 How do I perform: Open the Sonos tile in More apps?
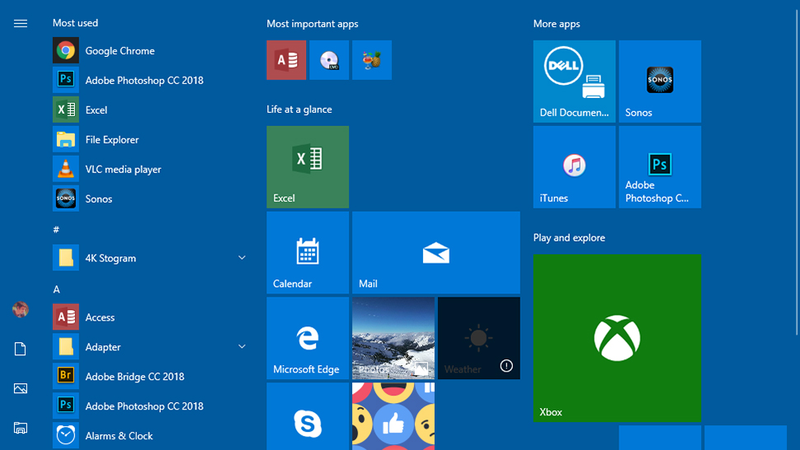(660, 81)
